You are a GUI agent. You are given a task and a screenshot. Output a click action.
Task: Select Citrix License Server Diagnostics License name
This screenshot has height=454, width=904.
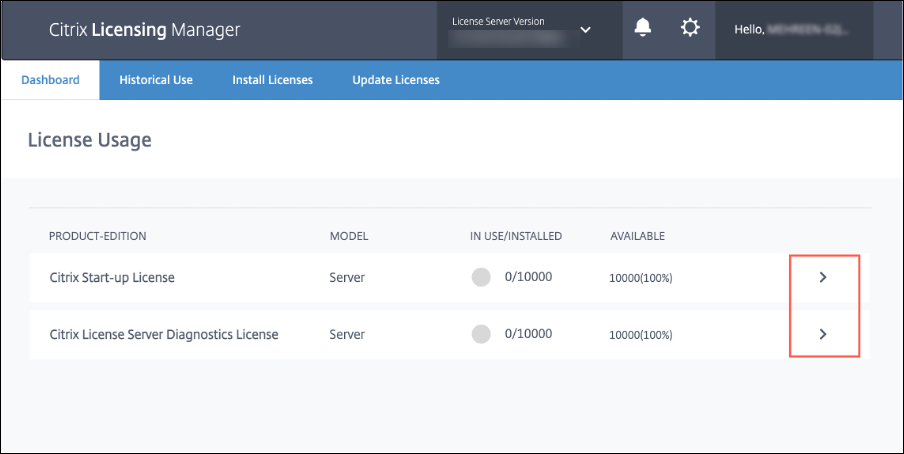point(164,334)
